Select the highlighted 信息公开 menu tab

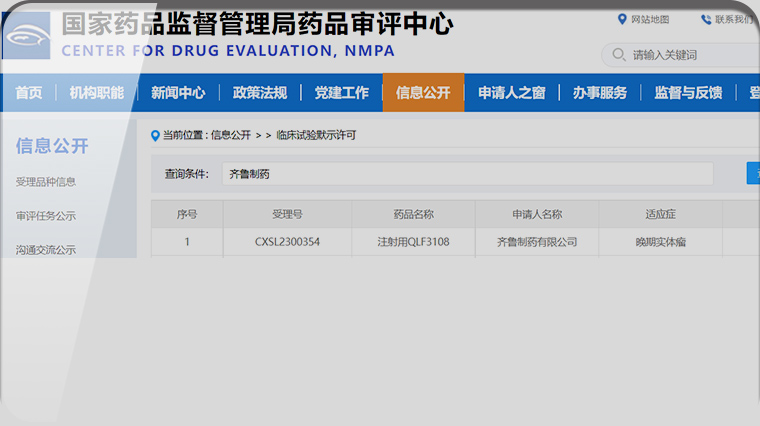(423, 93)
